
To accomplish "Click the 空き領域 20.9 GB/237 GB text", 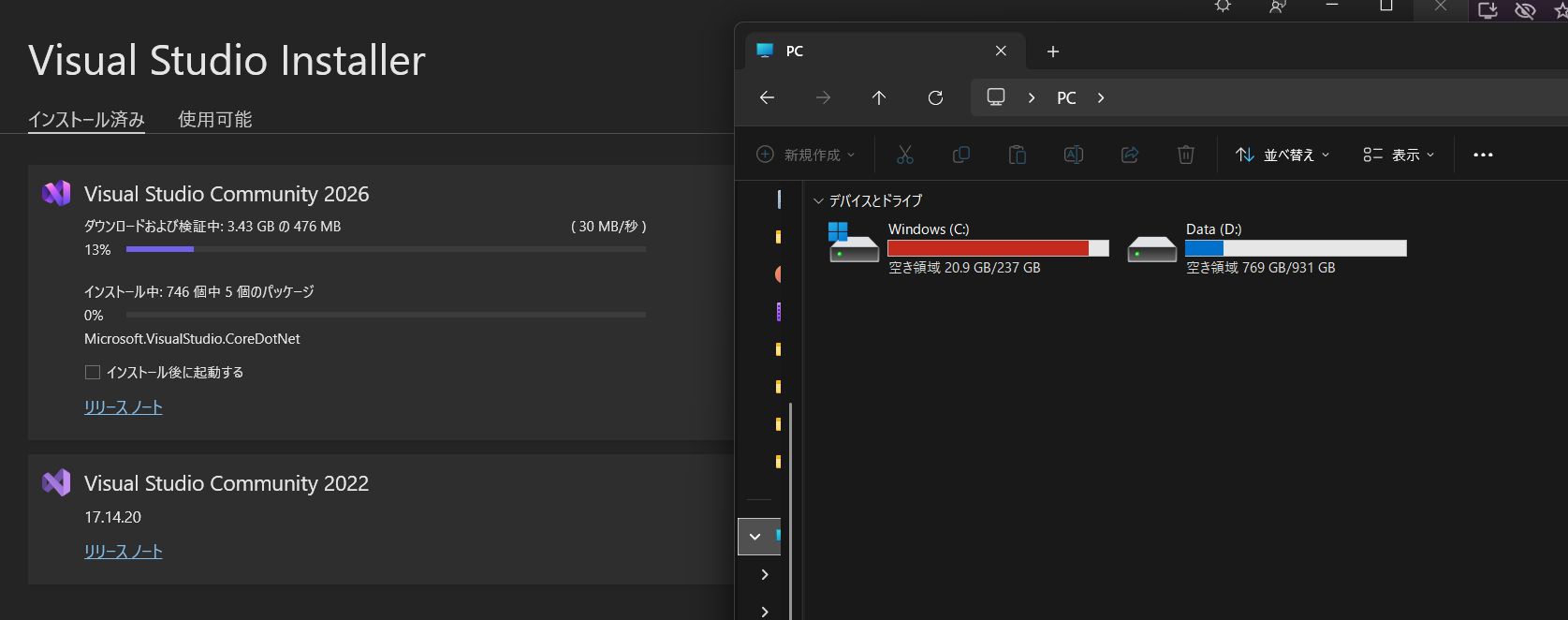I will point(964,268).
